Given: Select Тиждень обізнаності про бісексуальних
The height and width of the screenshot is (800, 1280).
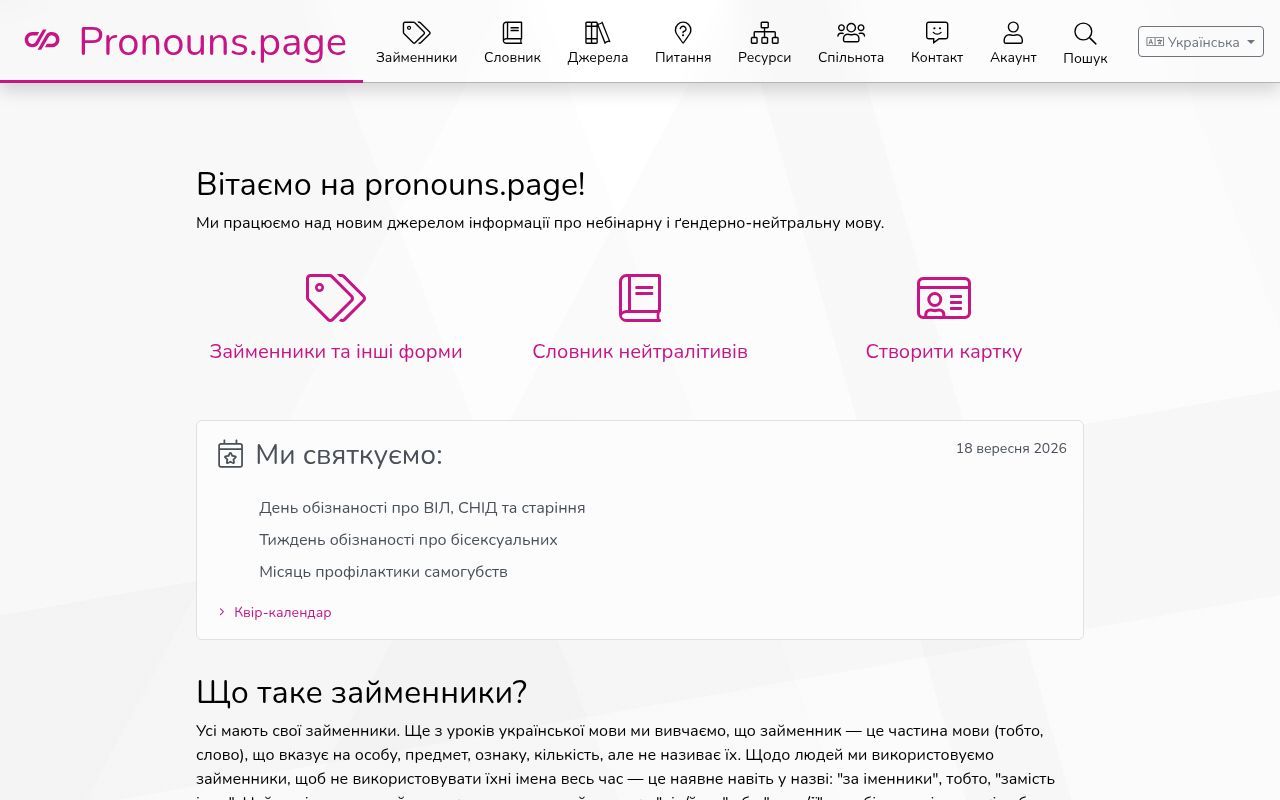Looking at the screenshot, I should [x=408, y=540].
